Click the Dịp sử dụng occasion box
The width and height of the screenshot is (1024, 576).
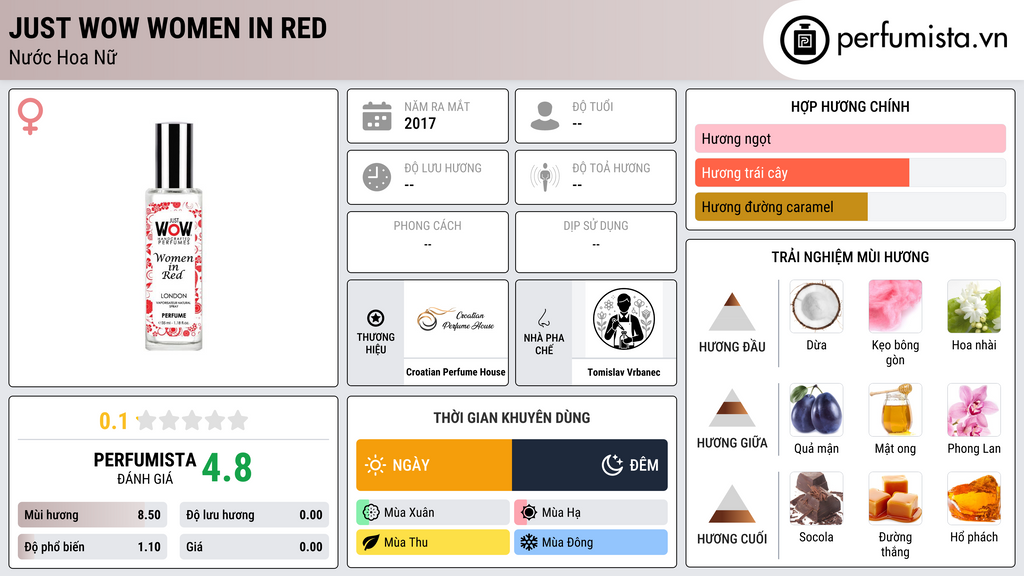596,242
